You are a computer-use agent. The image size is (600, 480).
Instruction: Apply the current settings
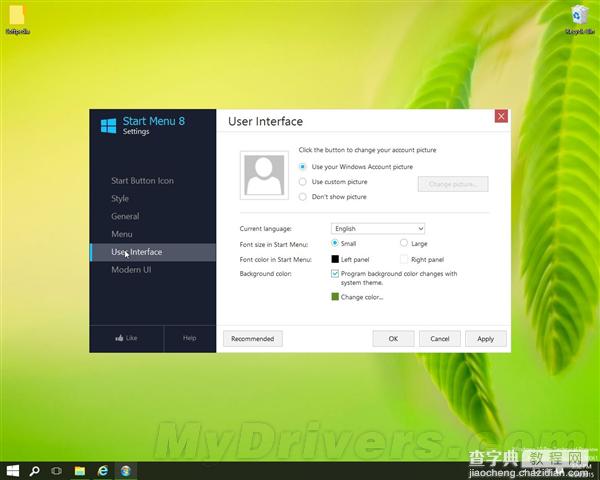pyautogui.click(x=486, y=339)
